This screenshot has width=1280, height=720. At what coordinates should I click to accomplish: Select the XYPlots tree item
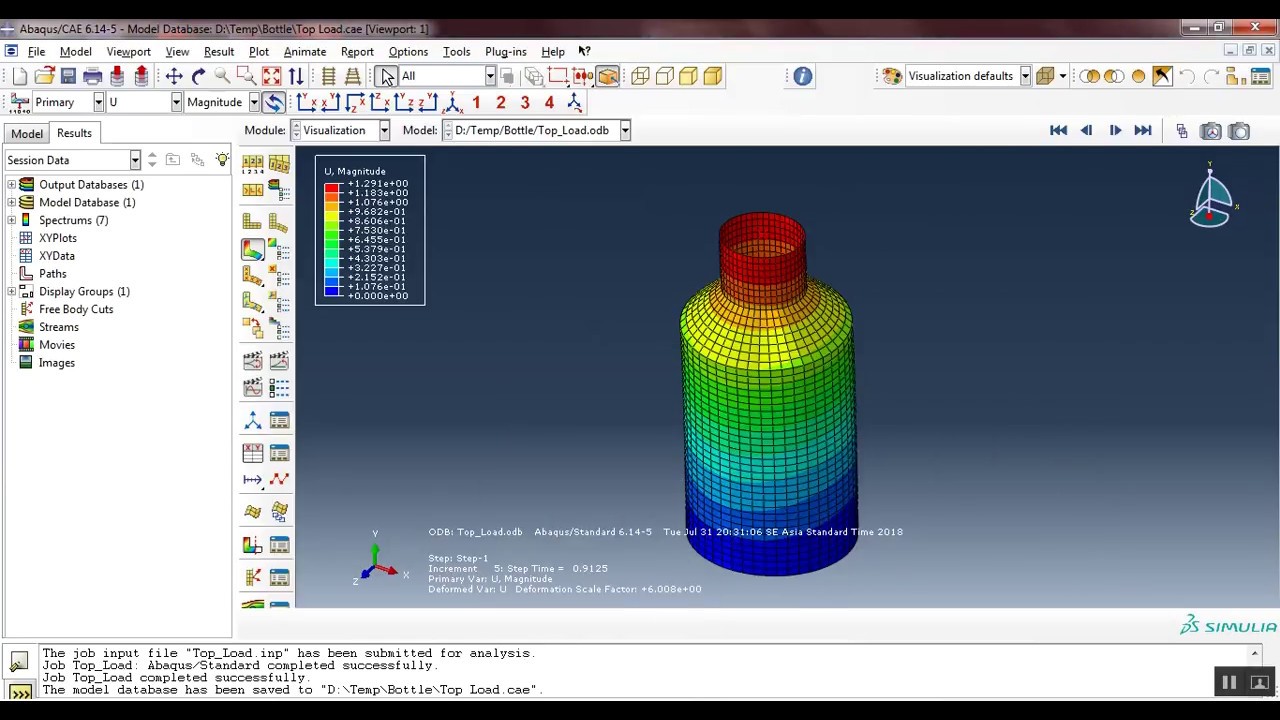click(58, 238)
